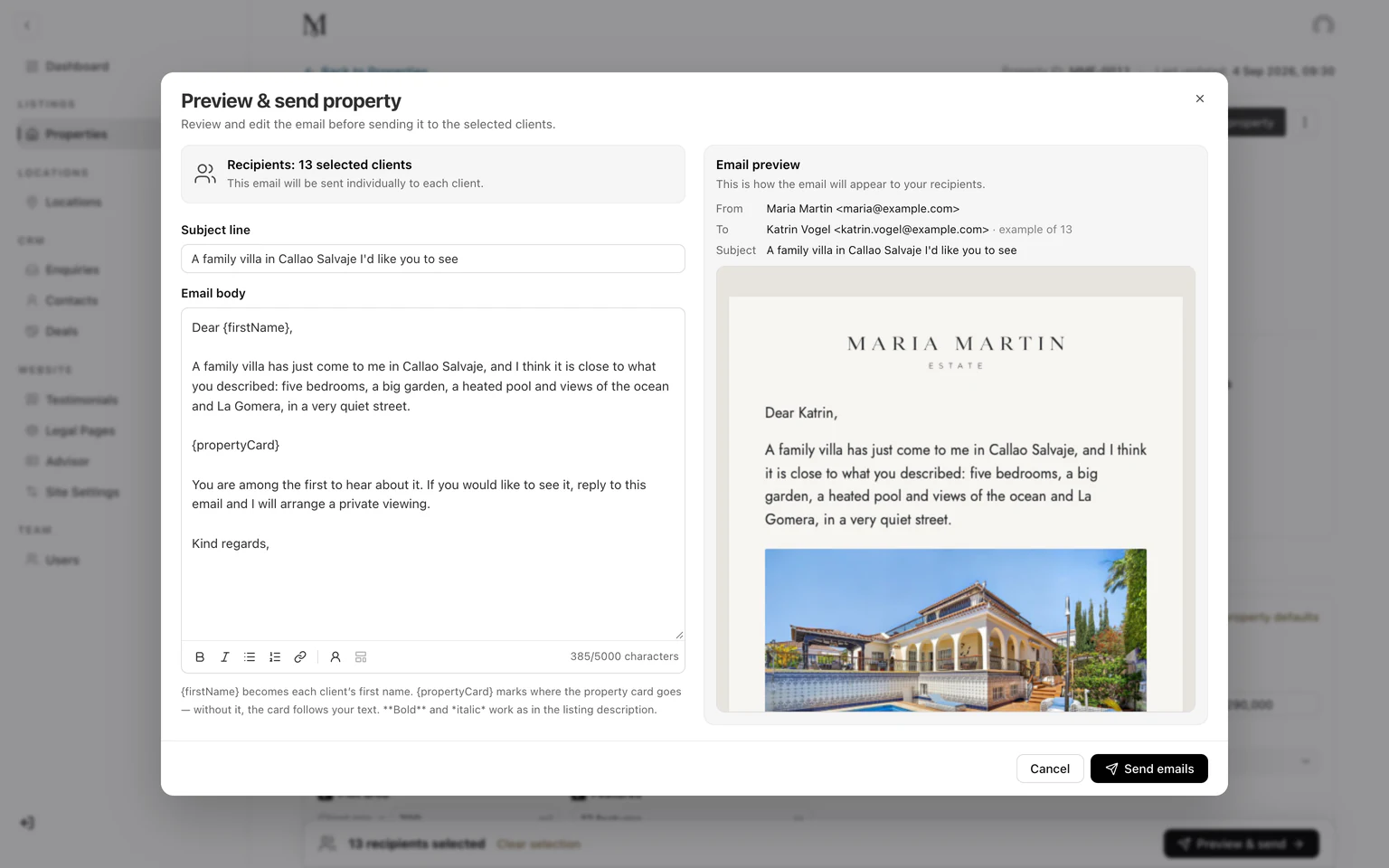Insert property card placeholder icon
Image resolution: width=1389 pixels, height=868 pixels.
[x=361, y=657]
